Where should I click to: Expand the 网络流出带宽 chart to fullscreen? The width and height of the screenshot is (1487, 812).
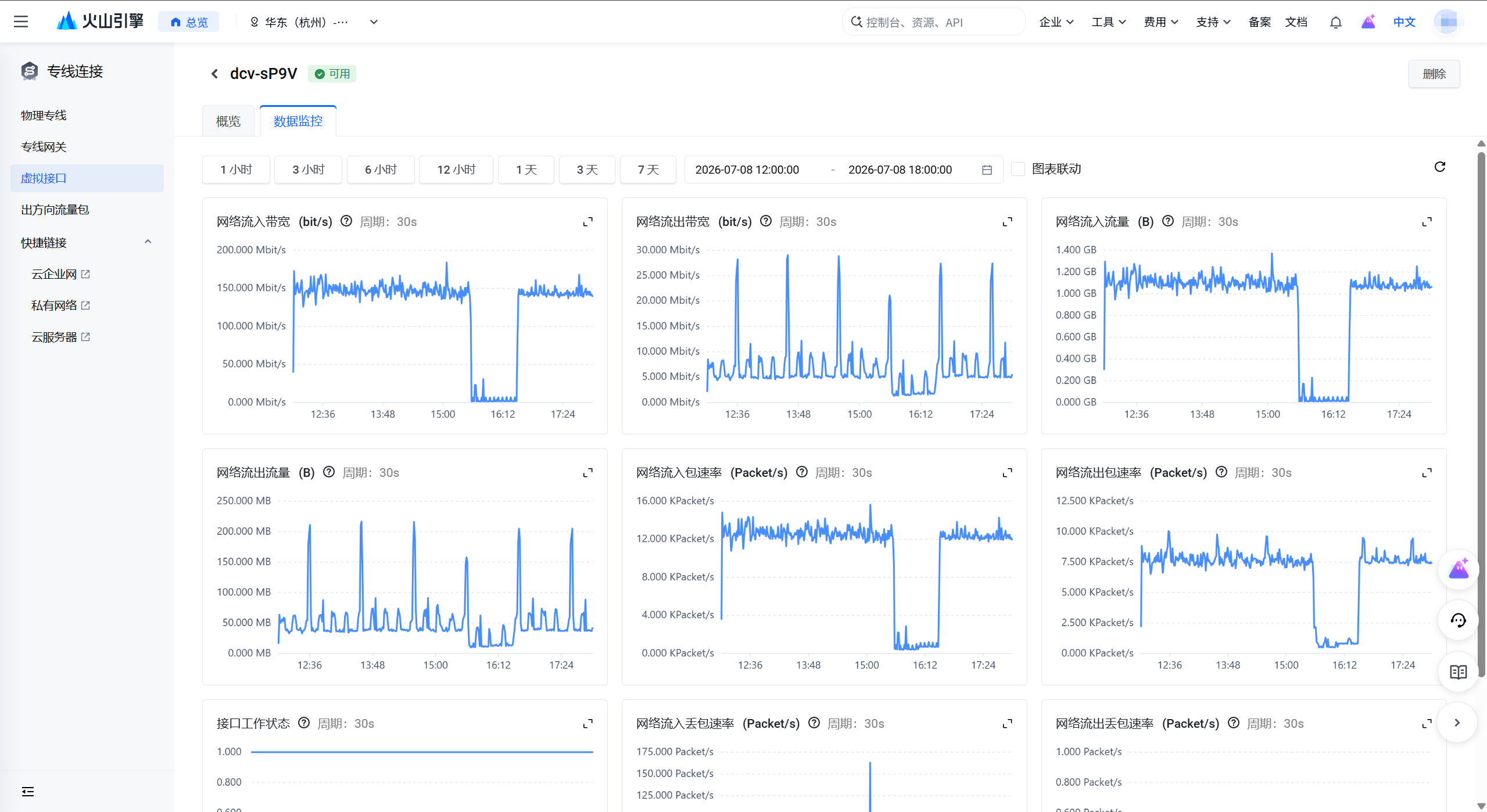1008,222
